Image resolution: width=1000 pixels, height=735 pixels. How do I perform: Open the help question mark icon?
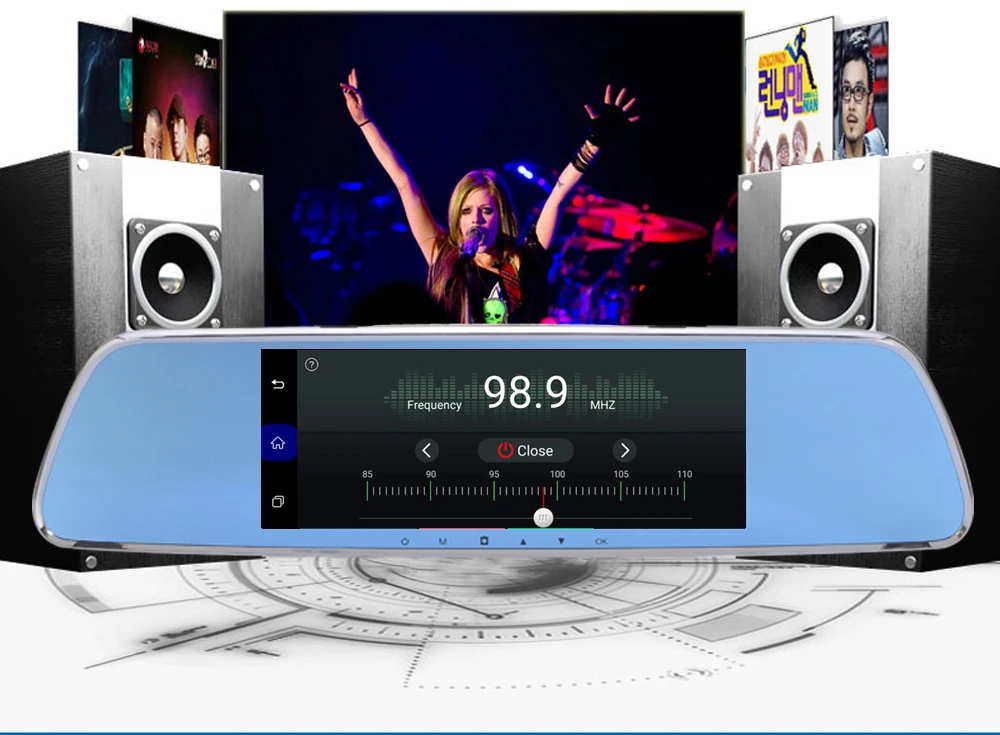pos(311,365)
